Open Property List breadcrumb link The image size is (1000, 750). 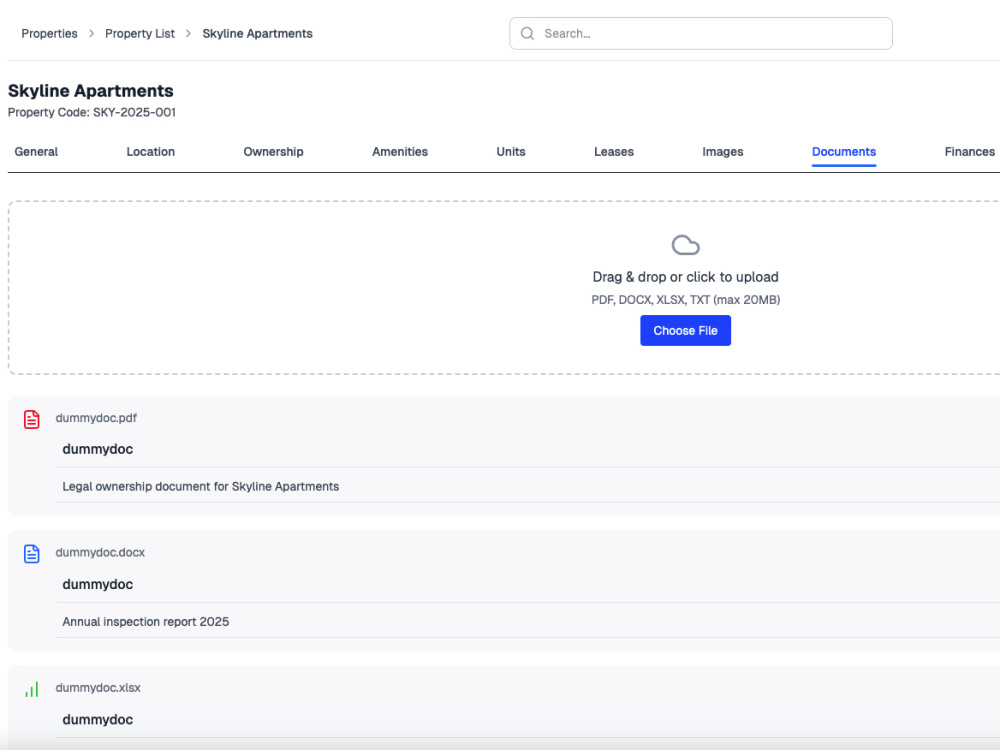pos(140,33)
